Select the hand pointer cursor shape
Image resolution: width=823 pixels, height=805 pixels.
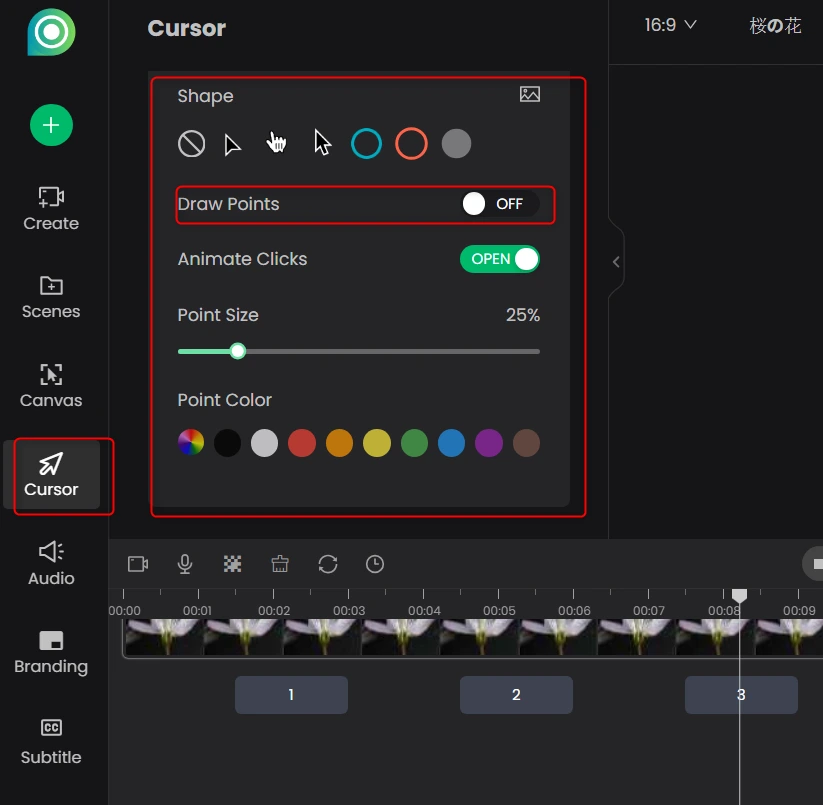(277, 144)
